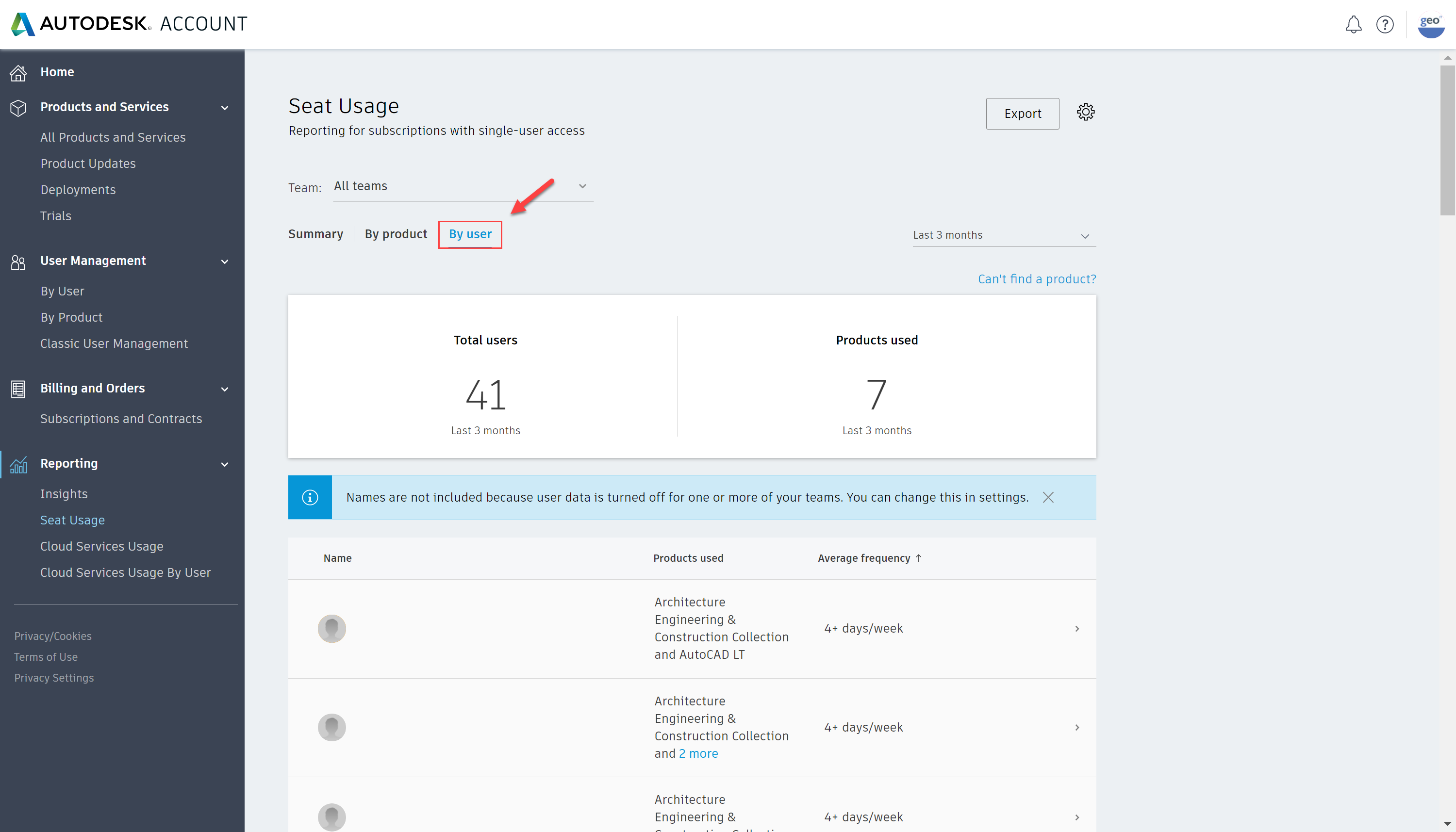1456x832 pixels.
Task: Switch to the By product tab
Action: [396, 234]
